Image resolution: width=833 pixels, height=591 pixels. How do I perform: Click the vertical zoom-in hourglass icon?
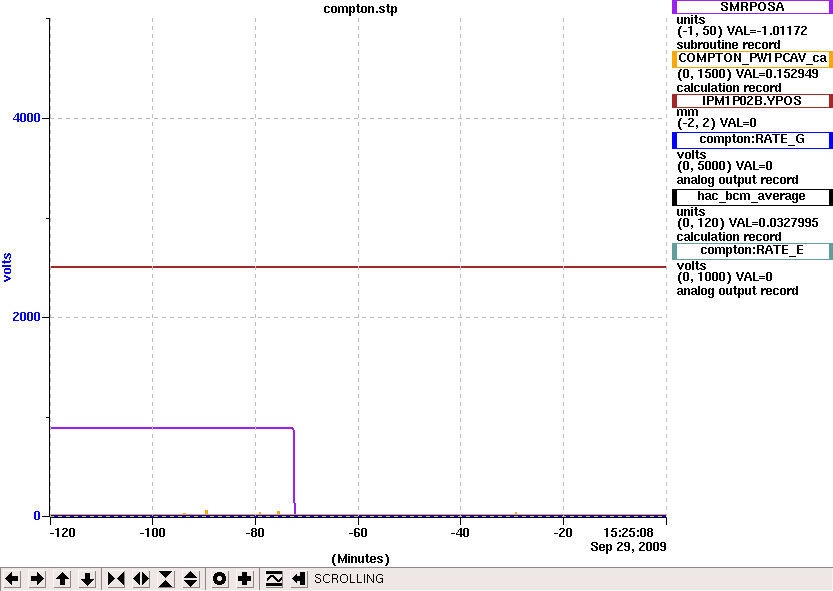pyautogui.click(x=166, y=579)
